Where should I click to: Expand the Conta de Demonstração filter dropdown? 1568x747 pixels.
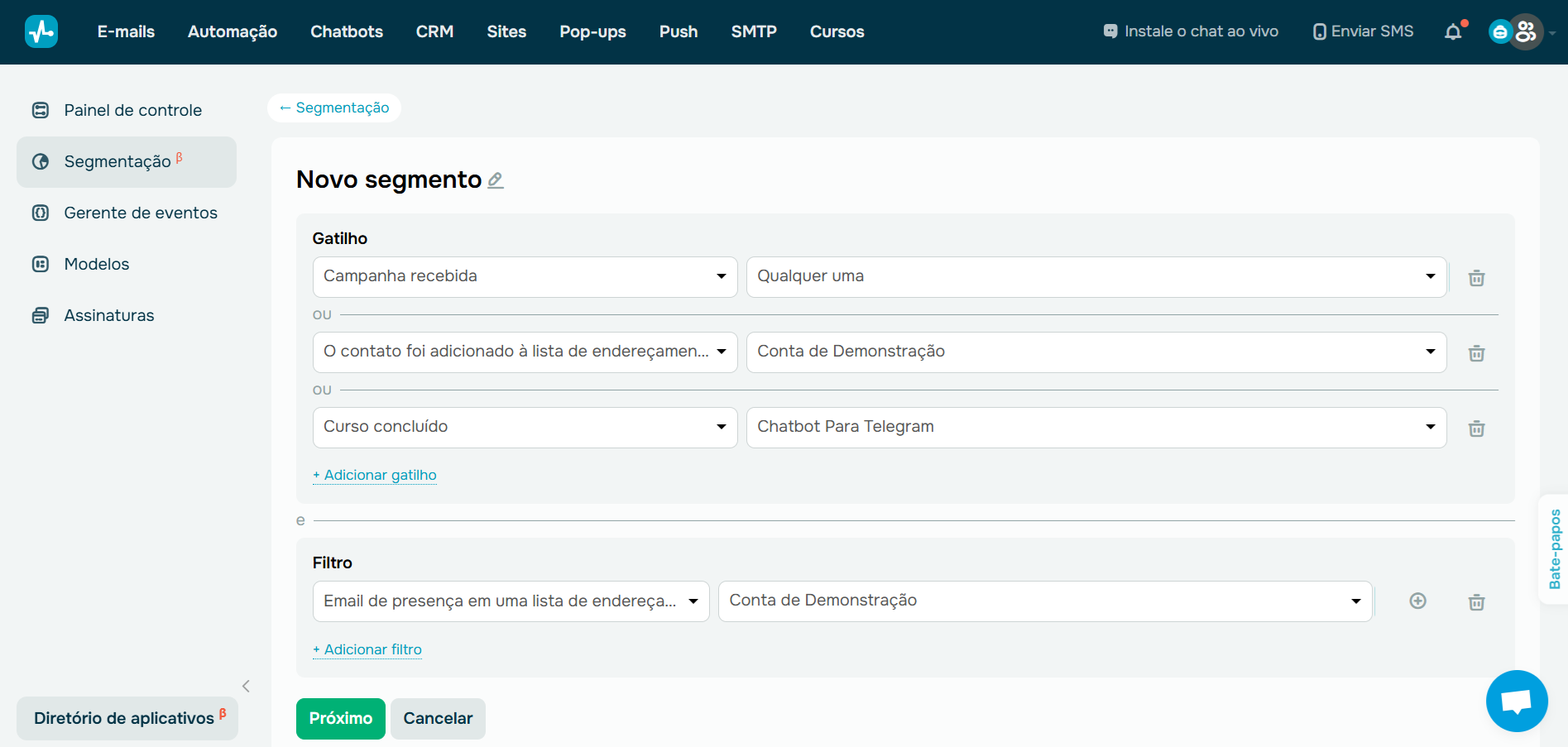[1044, 601]
